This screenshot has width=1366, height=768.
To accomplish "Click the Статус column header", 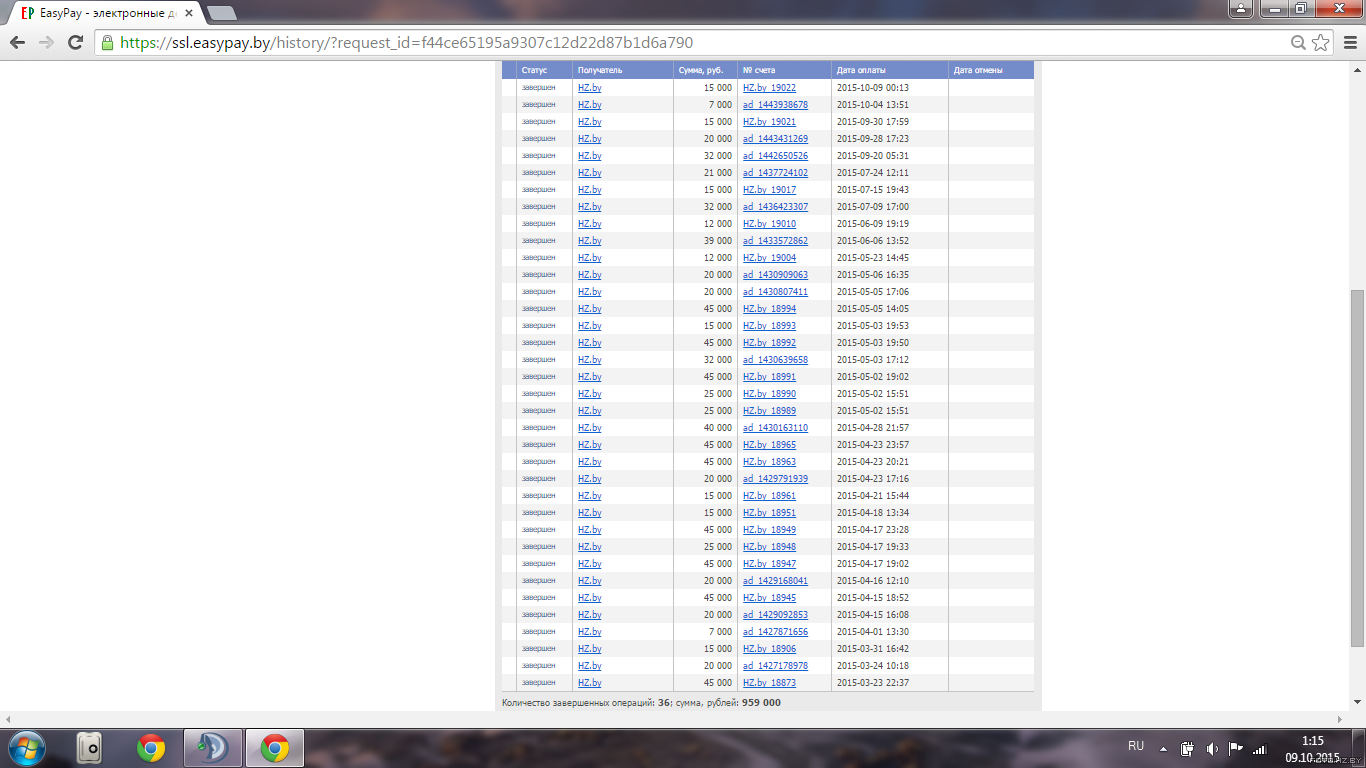I will [534, 70].
